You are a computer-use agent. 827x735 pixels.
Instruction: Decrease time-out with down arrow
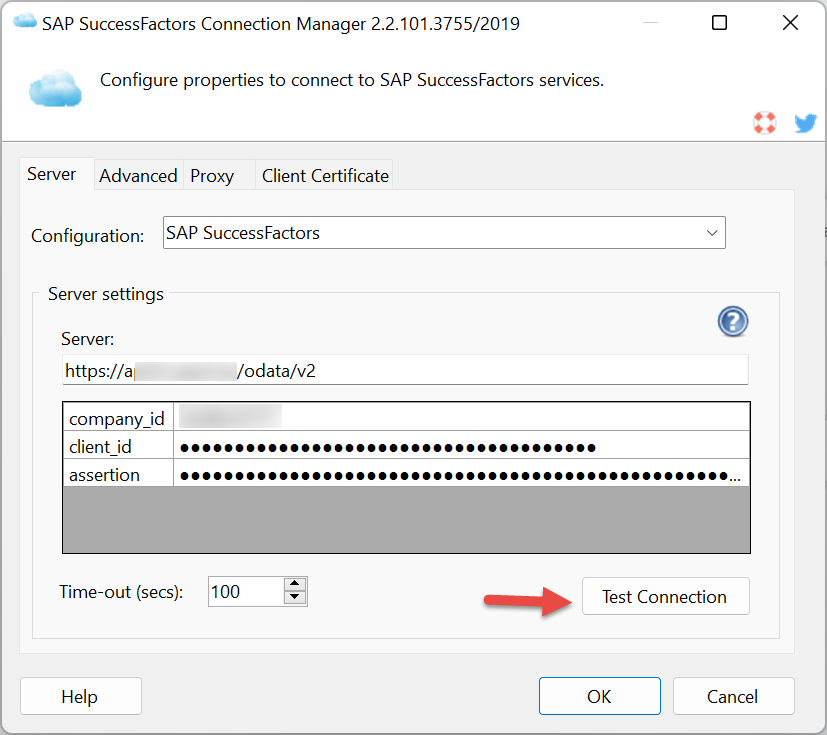click(x=295, y=598)
